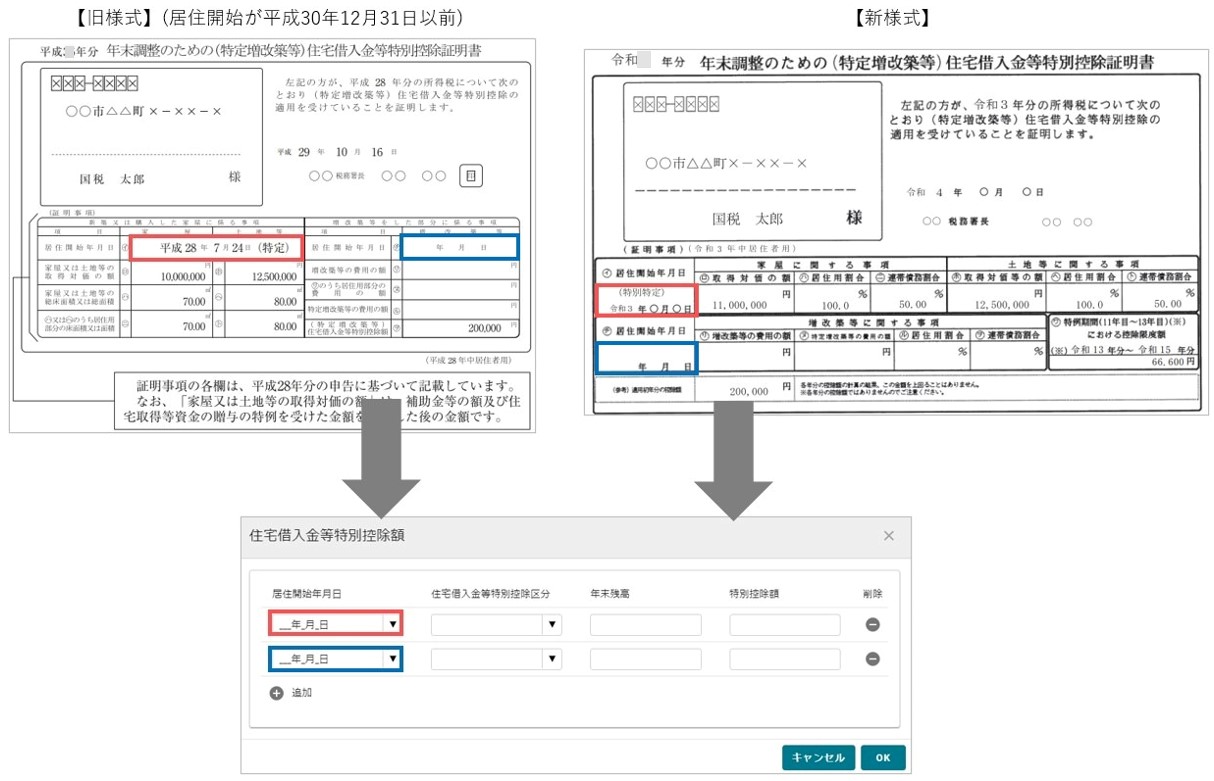Delete the first row using minus icon
The width and height of the screenshot is (1214, 781).
click(x=872, y=625)
